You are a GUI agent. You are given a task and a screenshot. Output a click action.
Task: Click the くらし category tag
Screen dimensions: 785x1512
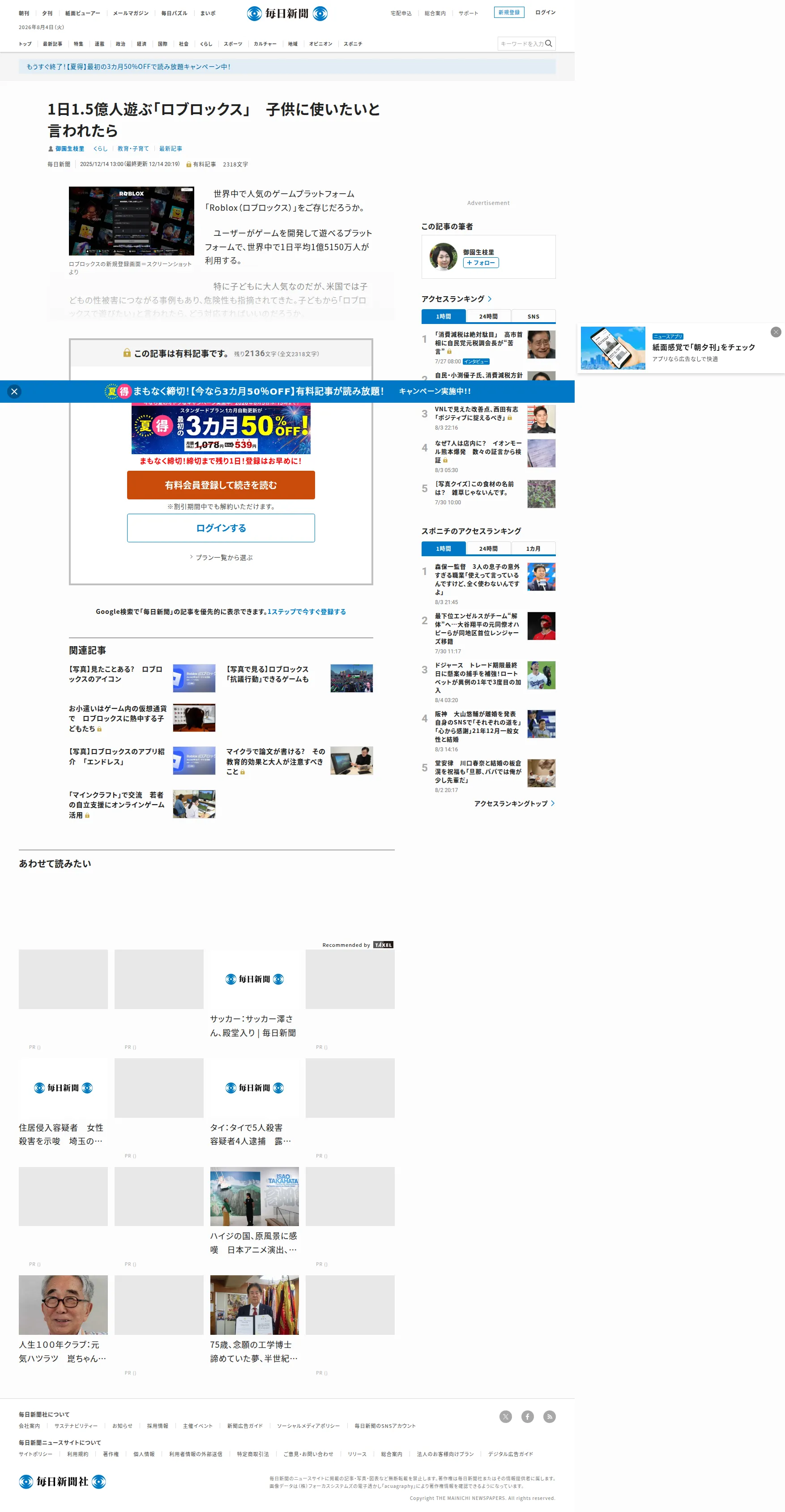click(100, 149)
